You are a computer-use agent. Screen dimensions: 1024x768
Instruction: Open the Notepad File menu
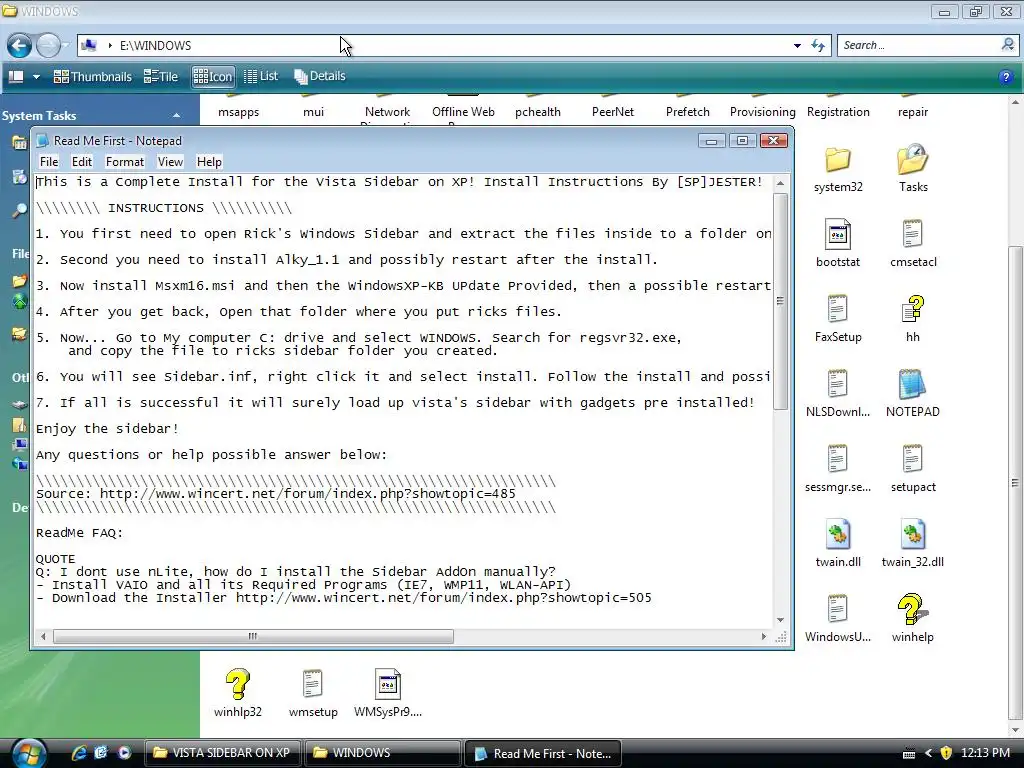49,162
